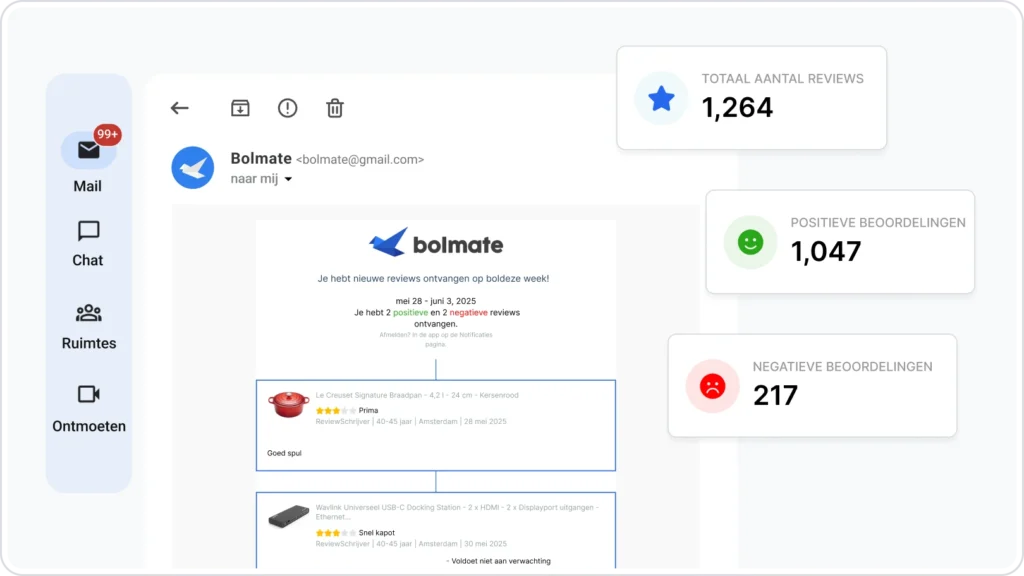Click the red word 'negatieve'
Image resolution: width=1024 pixels, height=576 pixels.
468,313
